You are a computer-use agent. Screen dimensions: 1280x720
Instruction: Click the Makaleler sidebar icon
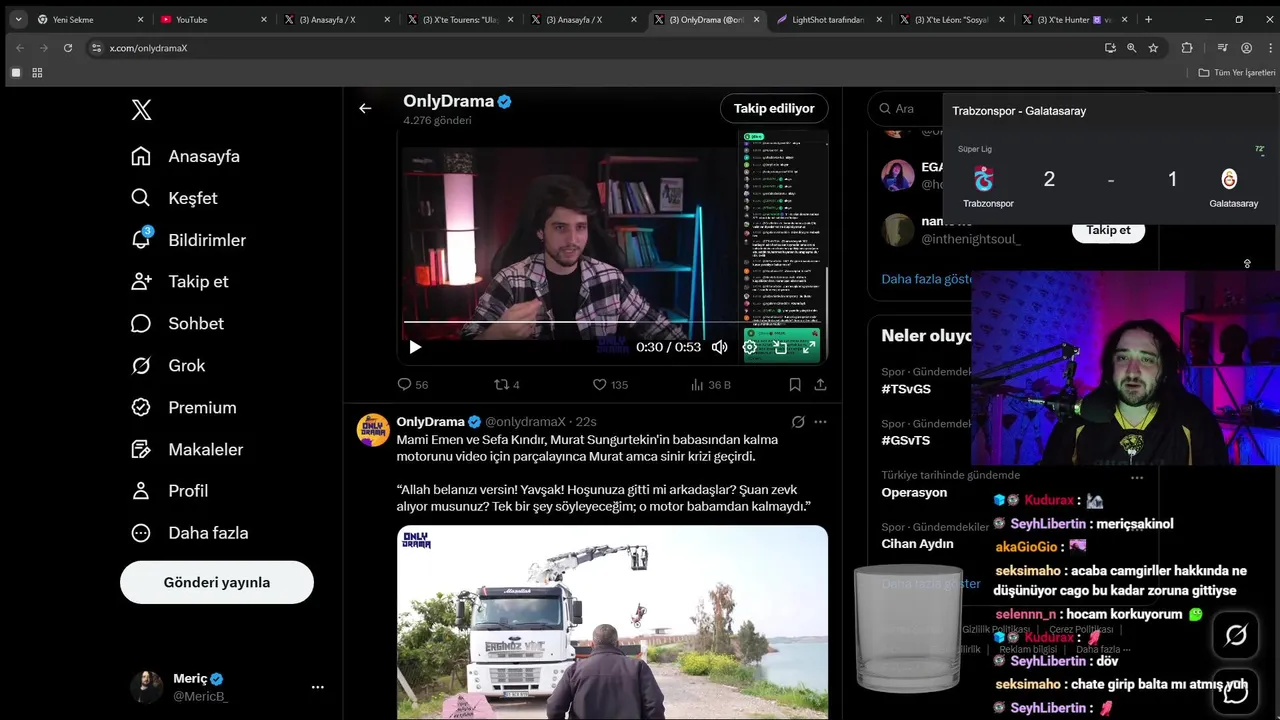(141, 449)
